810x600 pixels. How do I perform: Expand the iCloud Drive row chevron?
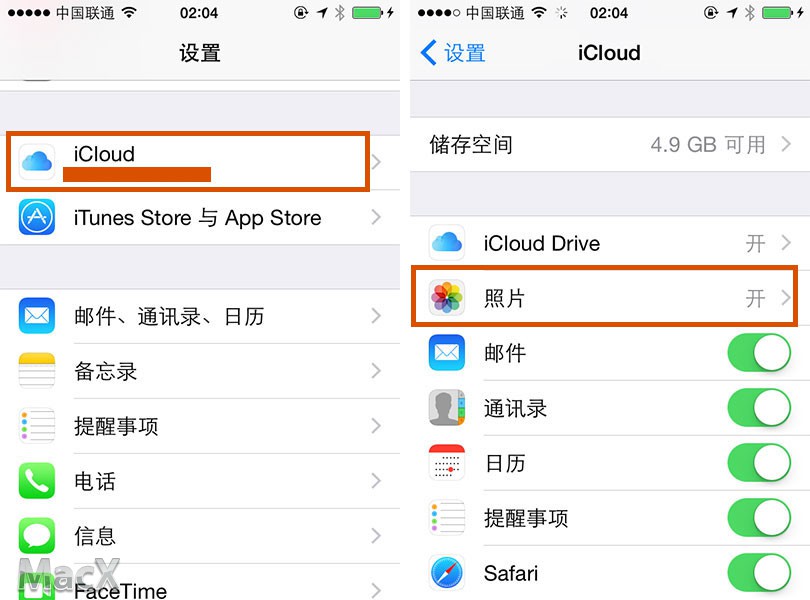786,242
